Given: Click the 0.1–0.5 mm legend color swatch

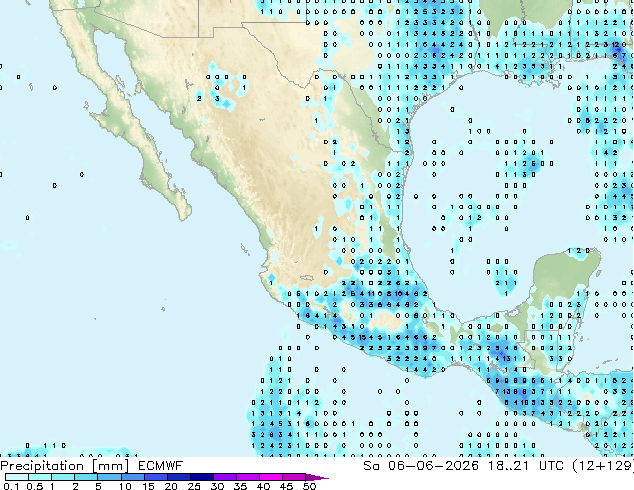Looking at the screenshot, I should click(17, 477).
